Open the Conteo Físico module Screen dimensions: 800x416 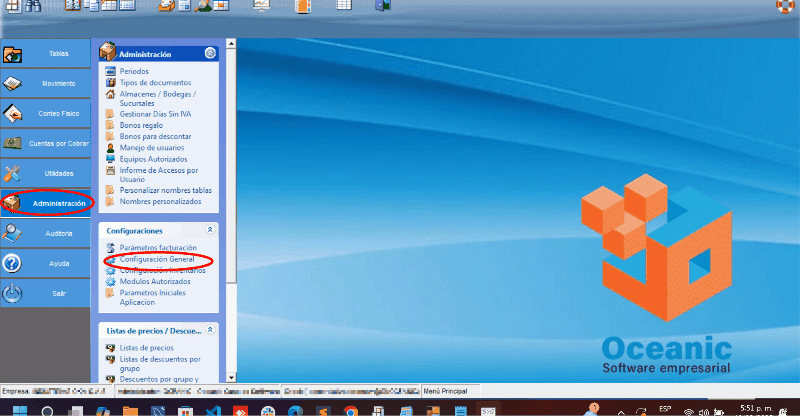click(x=50, y=113)
